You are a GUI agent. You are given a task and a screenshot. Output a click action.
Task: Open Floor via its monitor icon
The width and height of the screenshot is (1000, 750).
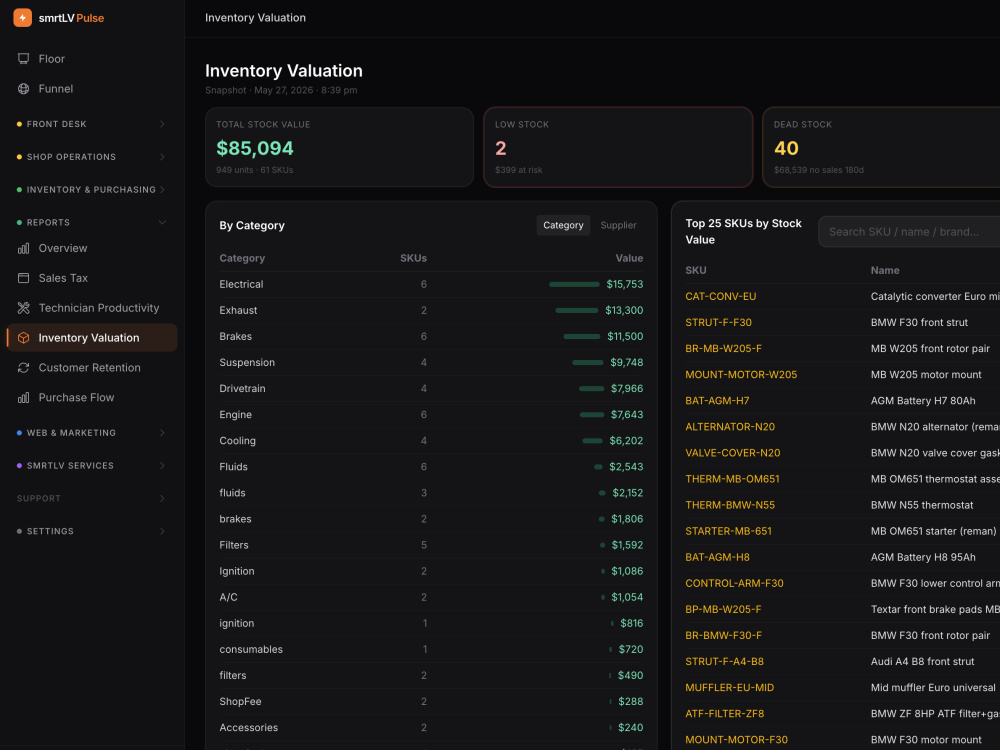click(x=24, y=59)
